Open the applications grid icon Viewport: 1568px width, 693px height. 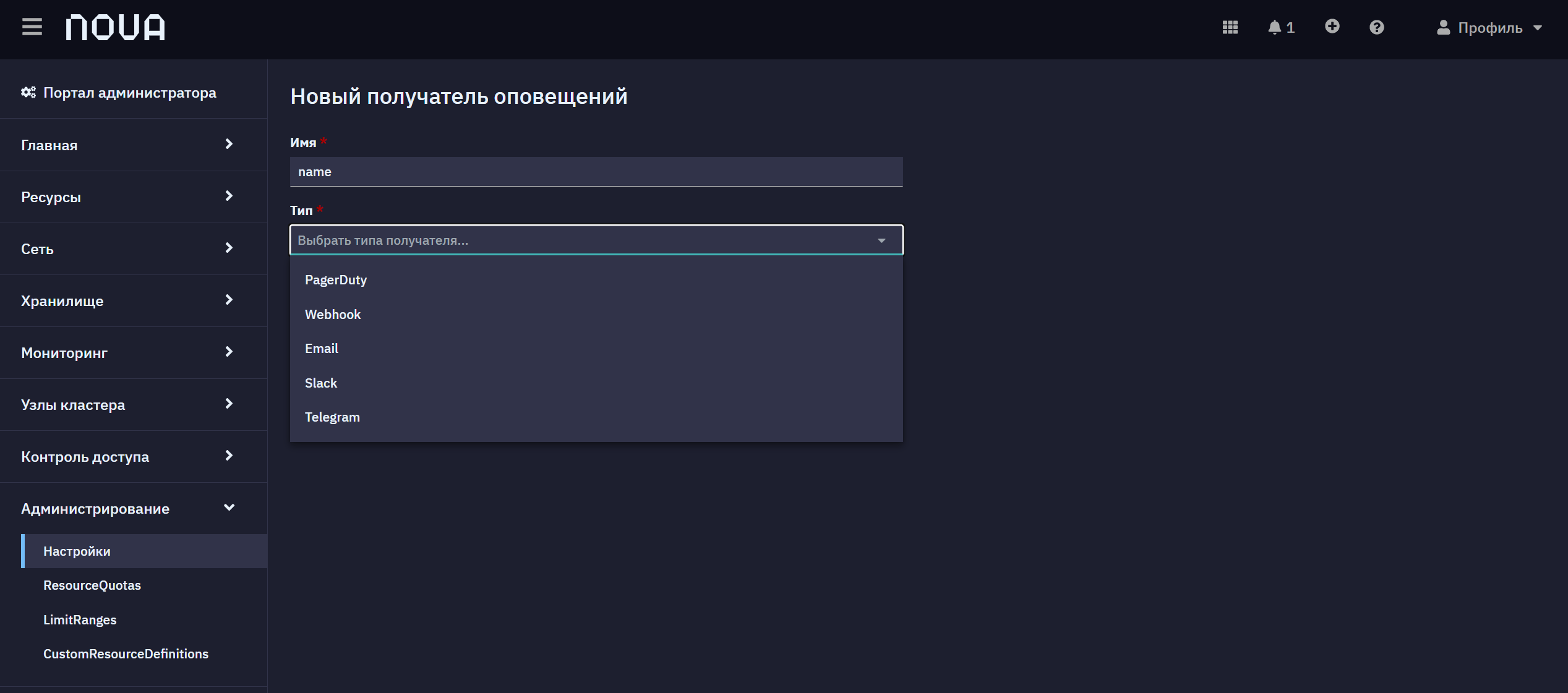(1230, 27)
